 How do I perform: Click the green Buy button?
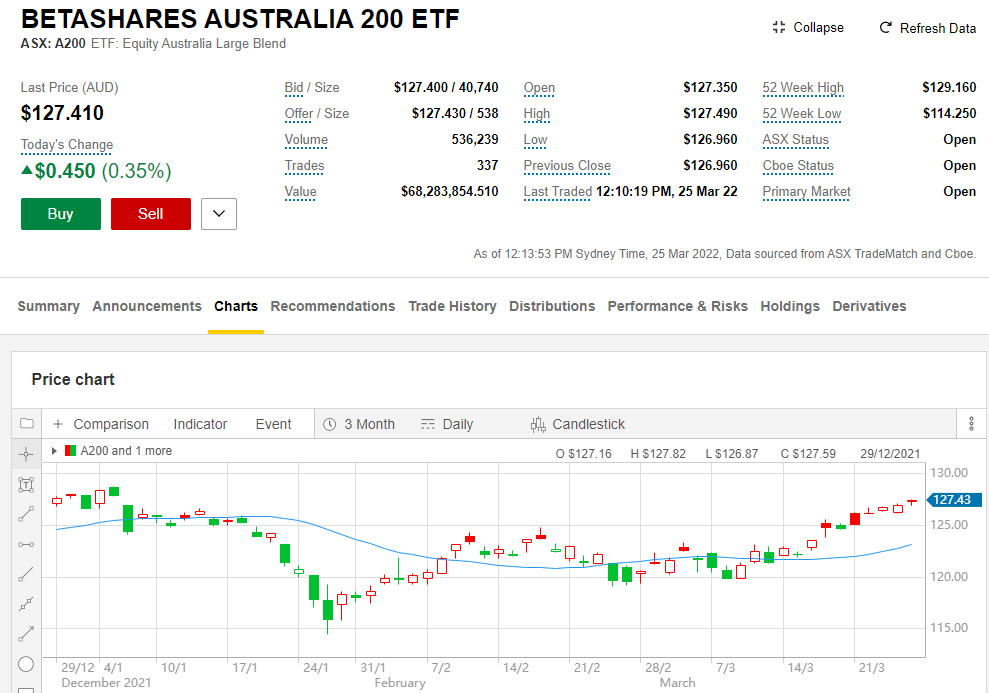[x=61, y=214]
